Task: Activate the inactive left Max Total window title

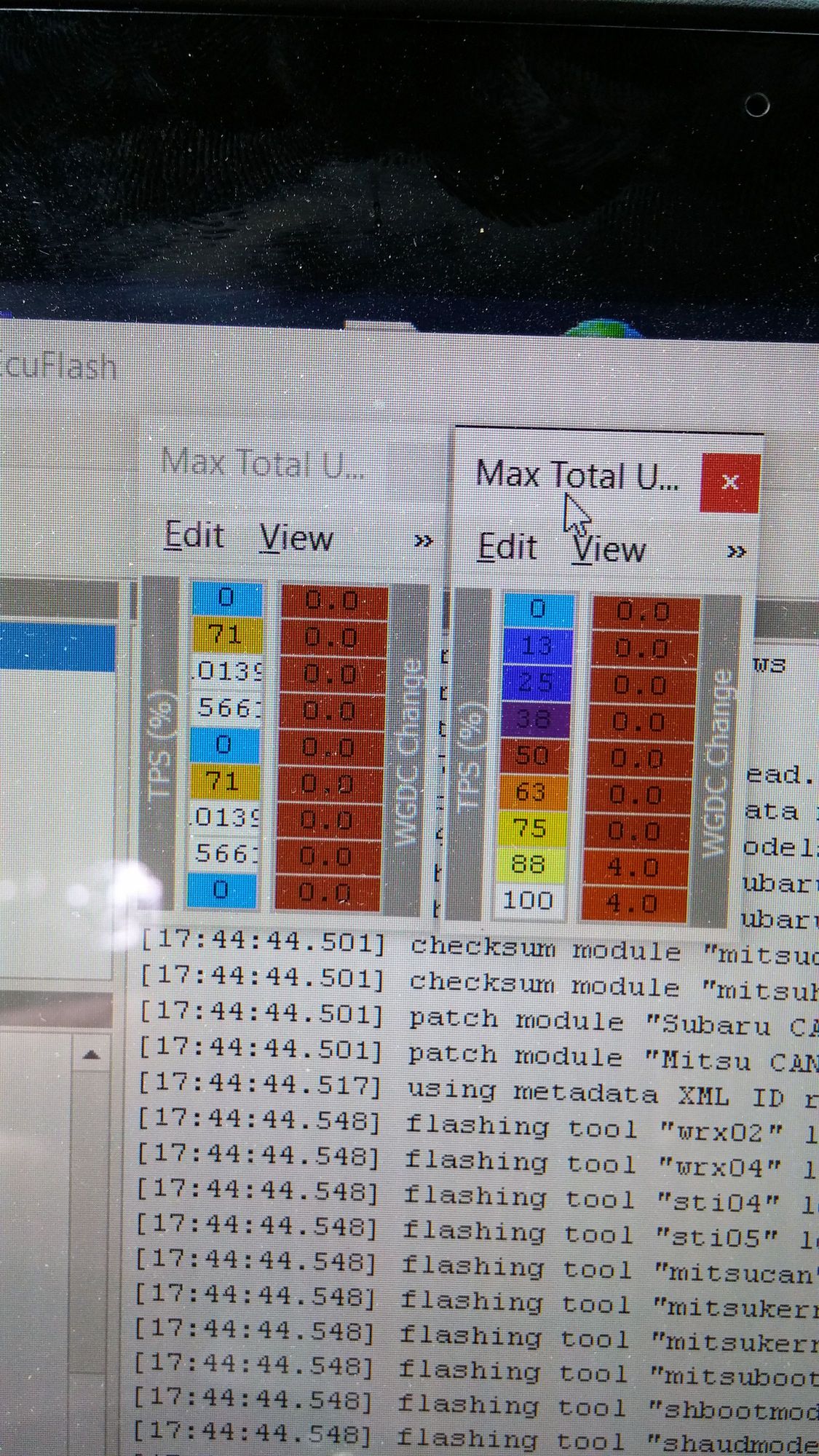Action: tap(264, 463)
